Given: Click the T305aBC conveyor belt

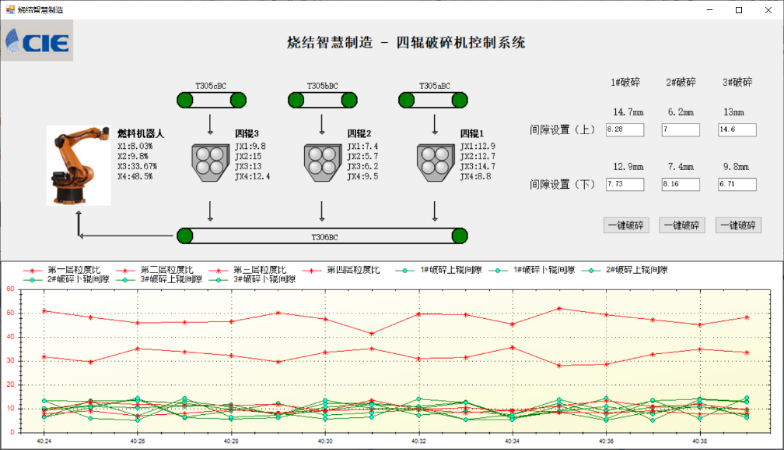Looking at the screenshot, I should pyautogui.click(x=434, y=100).
